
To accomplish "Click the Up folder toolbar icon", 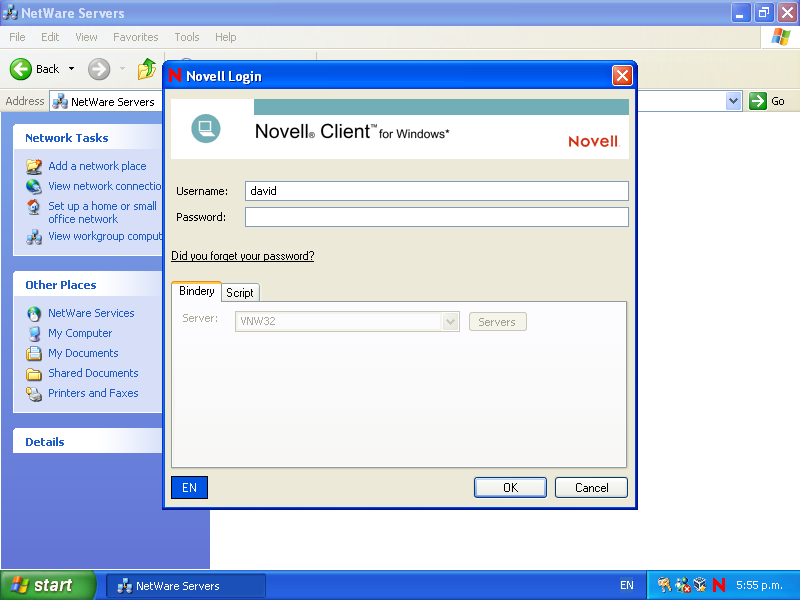I will coord(147,69).
